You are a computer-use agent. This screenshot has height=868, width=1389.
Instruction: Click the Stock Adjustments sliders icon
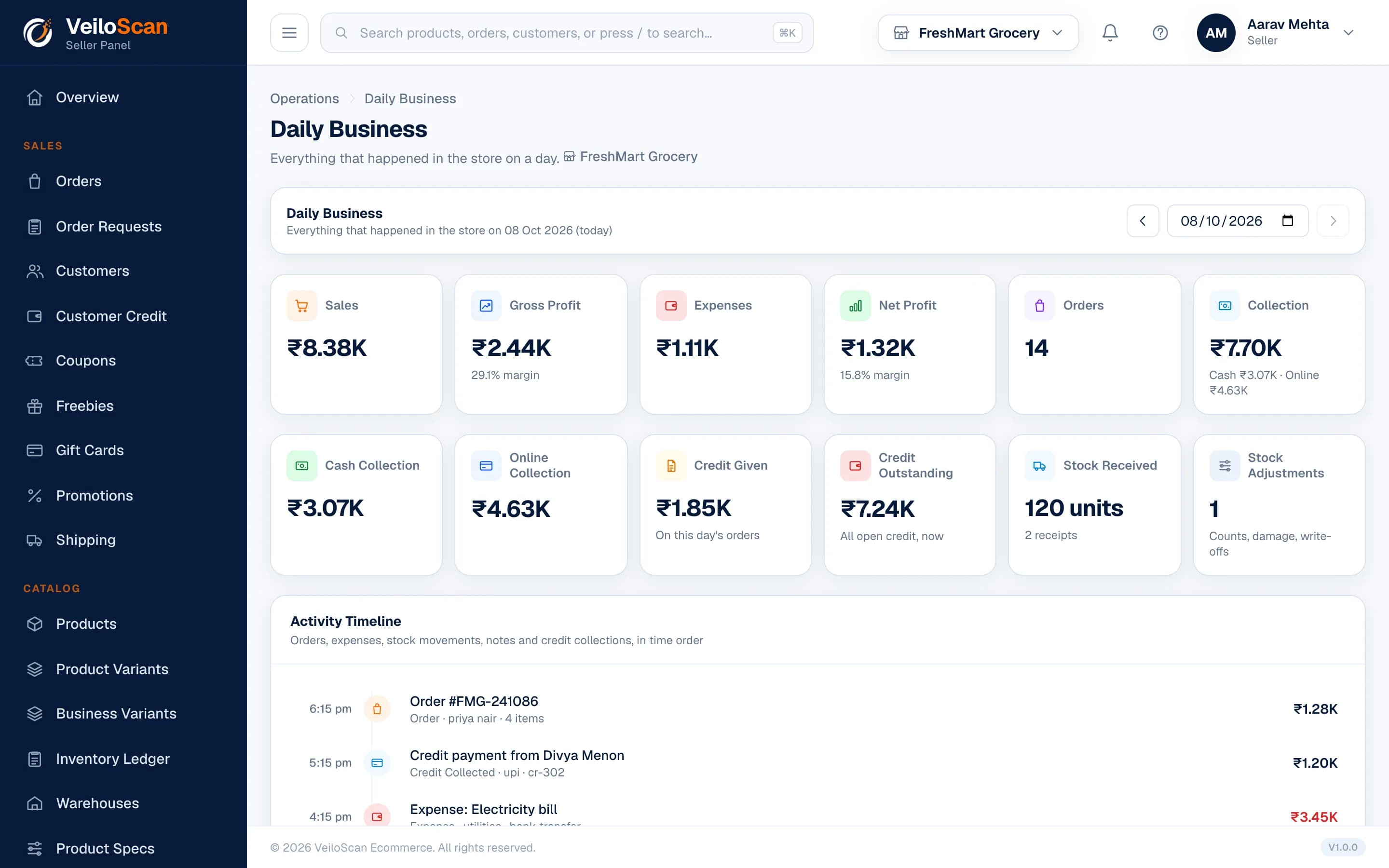click(1224, 465)
